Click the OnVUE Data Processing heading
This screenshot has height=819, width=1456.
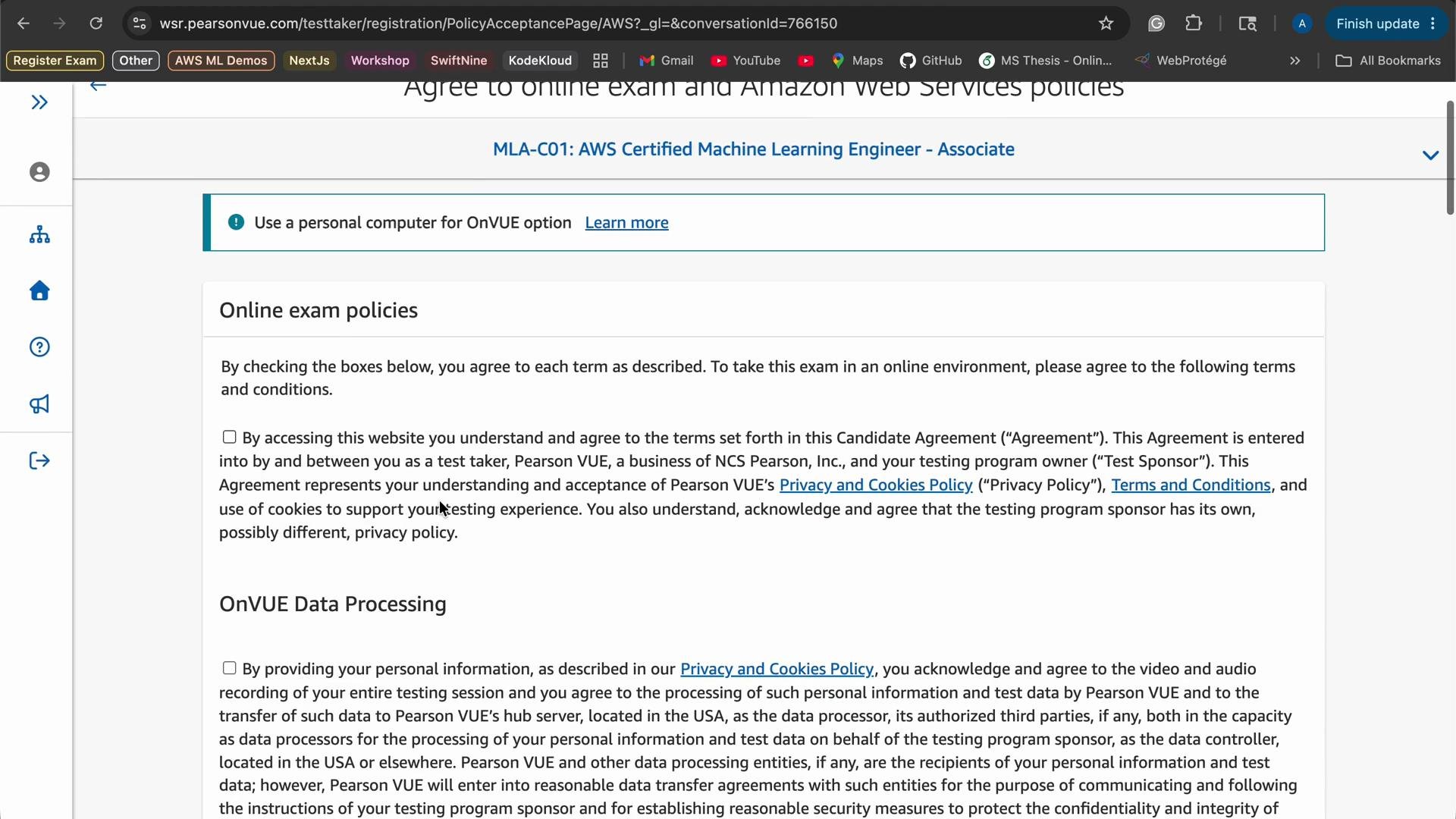pyautogui.click(x=333, y=604)
